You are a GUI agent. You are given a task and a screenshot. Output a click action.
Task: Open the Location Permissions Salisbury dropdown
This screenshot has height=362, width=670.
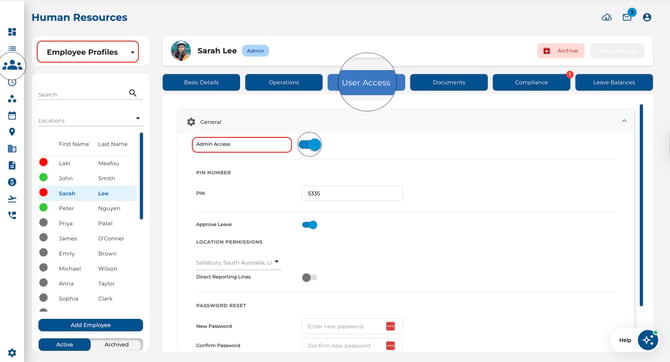[238, 262]
